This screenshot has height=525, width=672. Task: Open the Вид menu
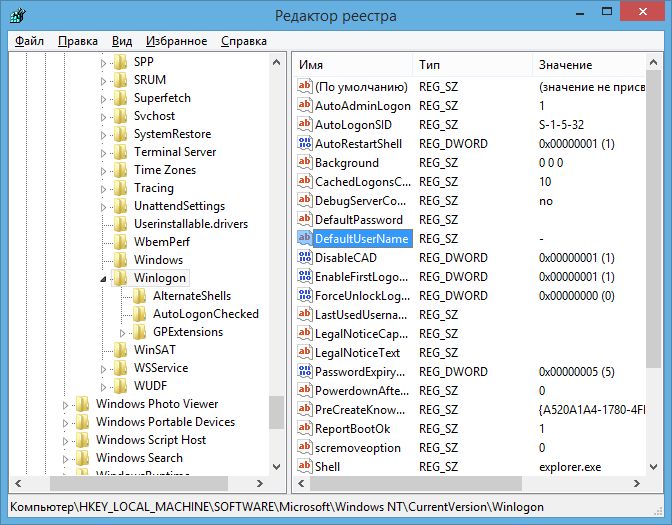(122, 41)
